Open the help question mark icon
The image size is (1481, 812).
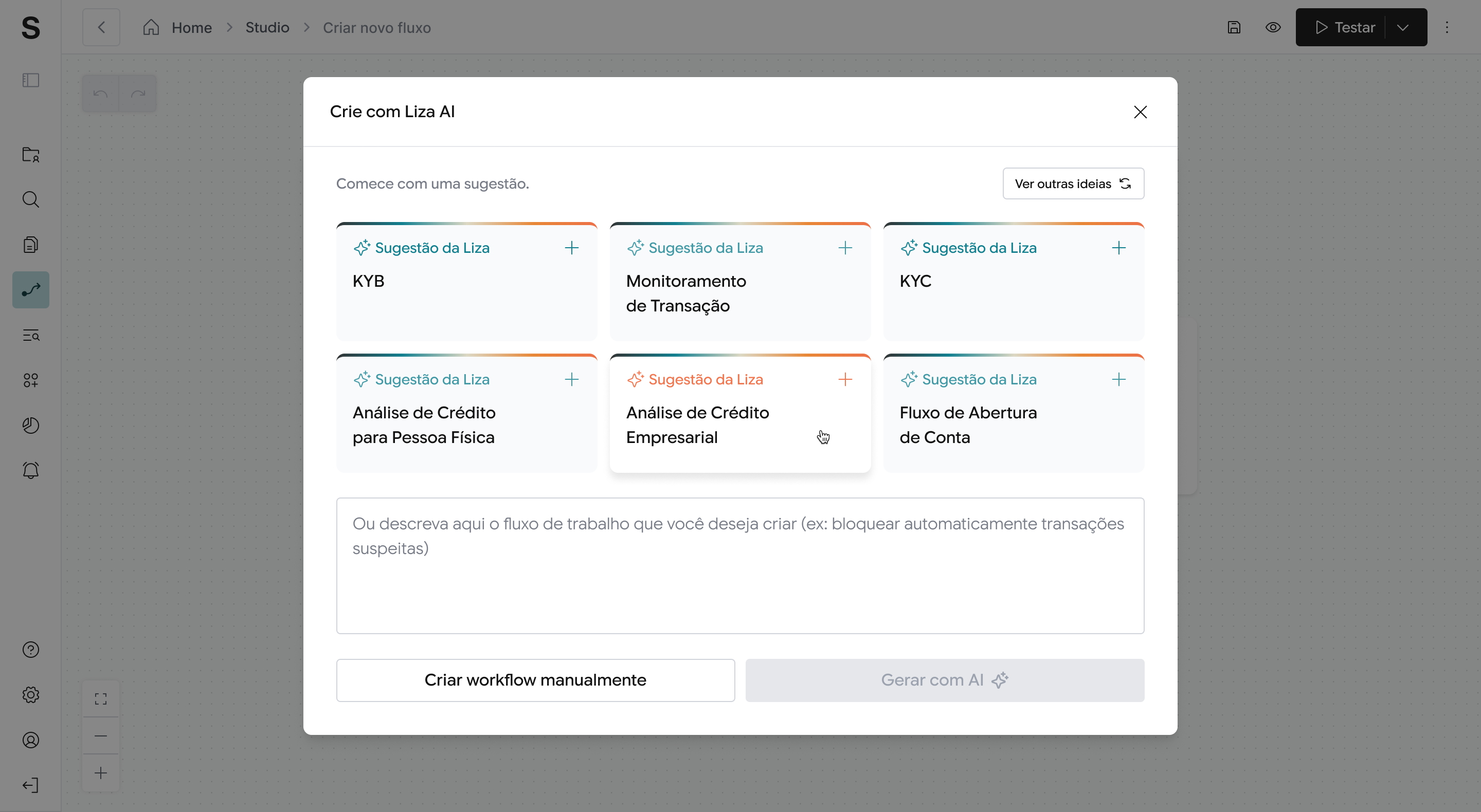point(30,650)
